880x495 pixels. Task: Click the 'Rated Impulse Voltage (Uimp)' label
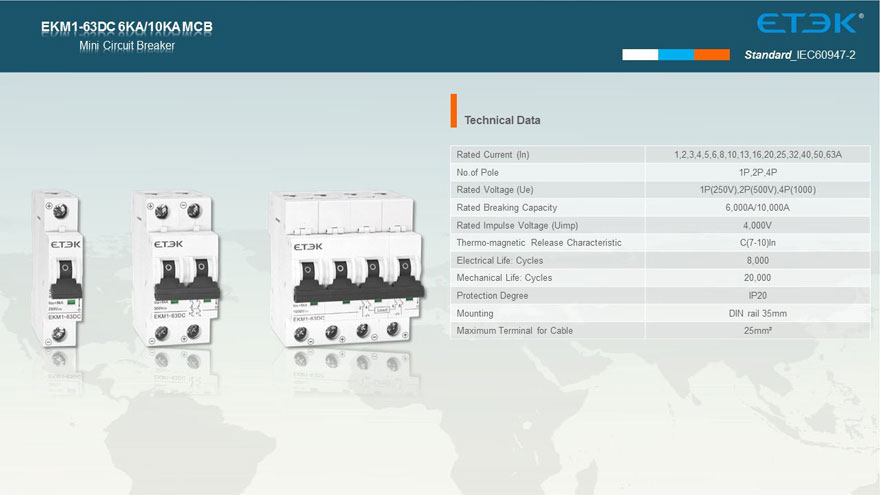pos(517,226)
